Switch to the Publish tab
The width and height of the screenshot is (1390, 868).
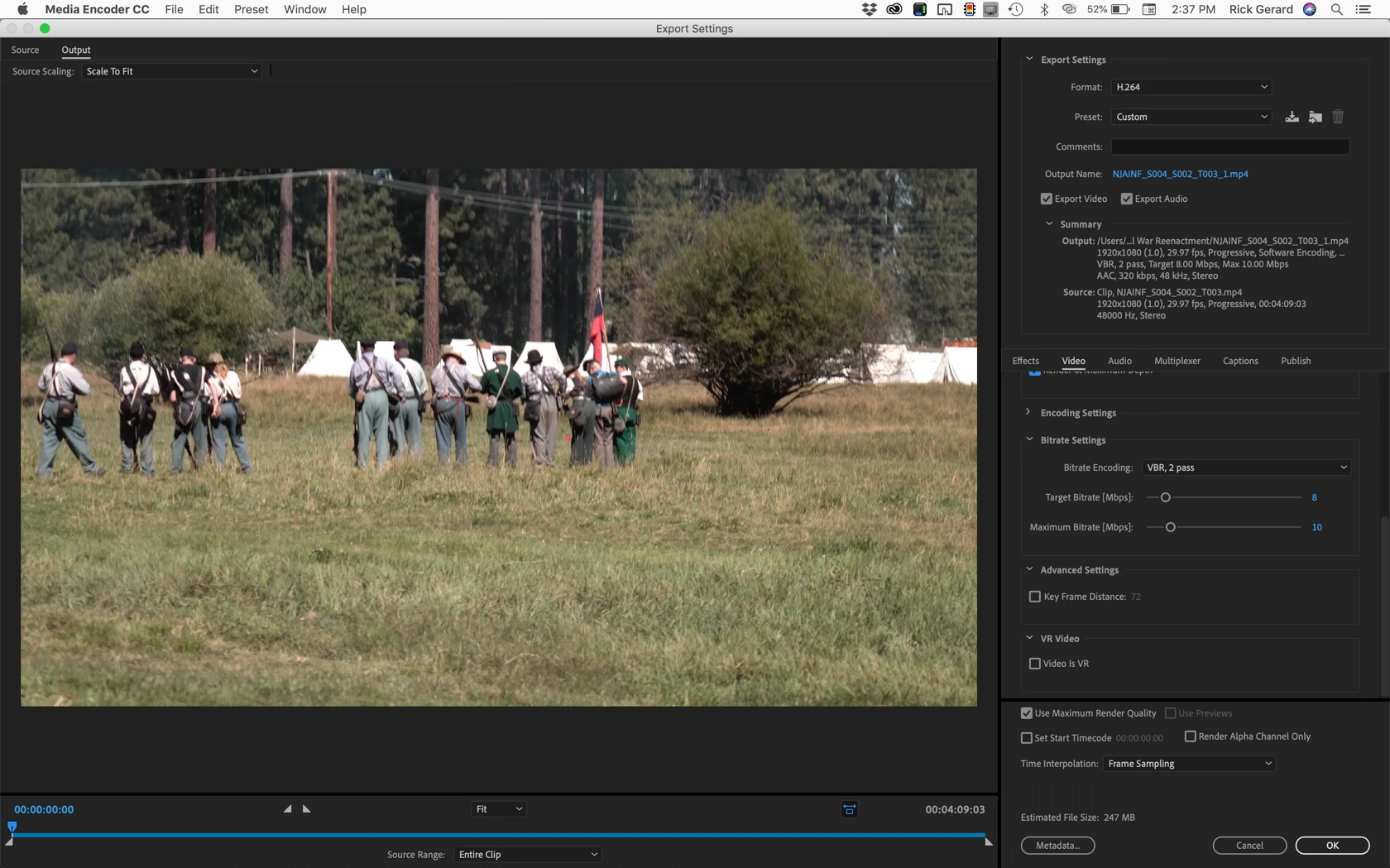[1296, 361]
